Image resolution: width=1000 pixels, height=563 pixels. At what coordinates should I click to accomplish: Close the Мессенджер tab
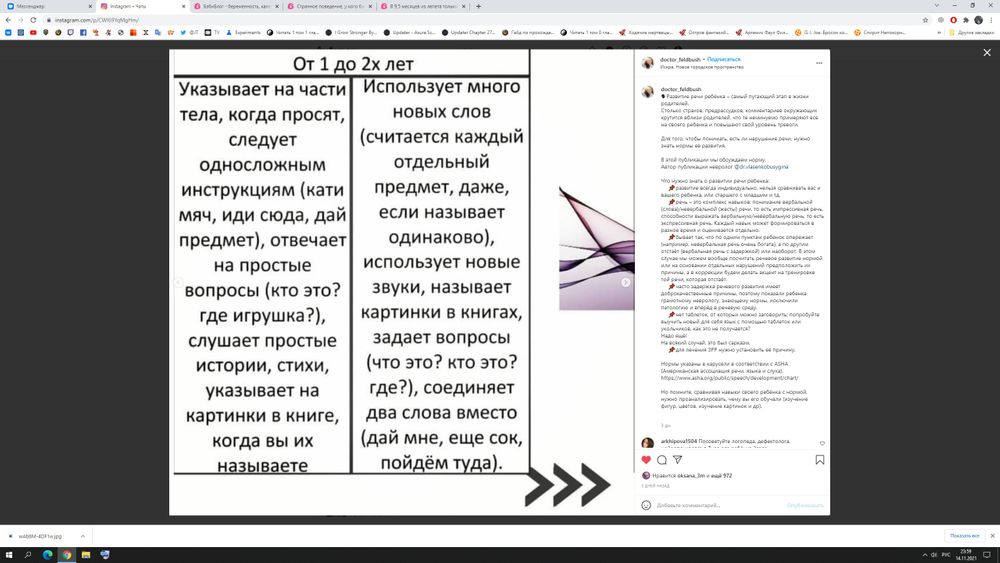(x=90, y=6)
